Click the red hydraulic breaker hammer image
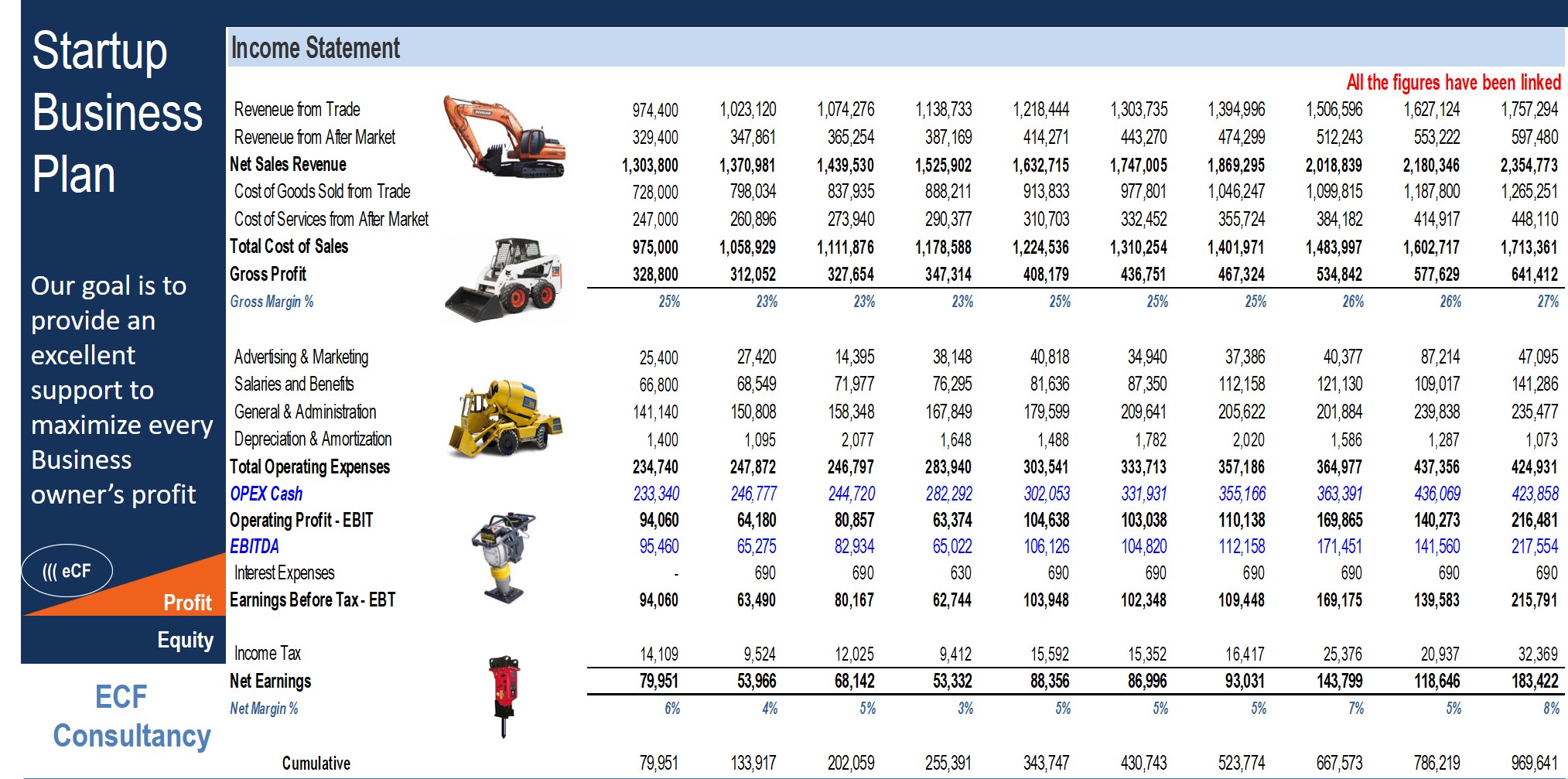 (504, 696)
